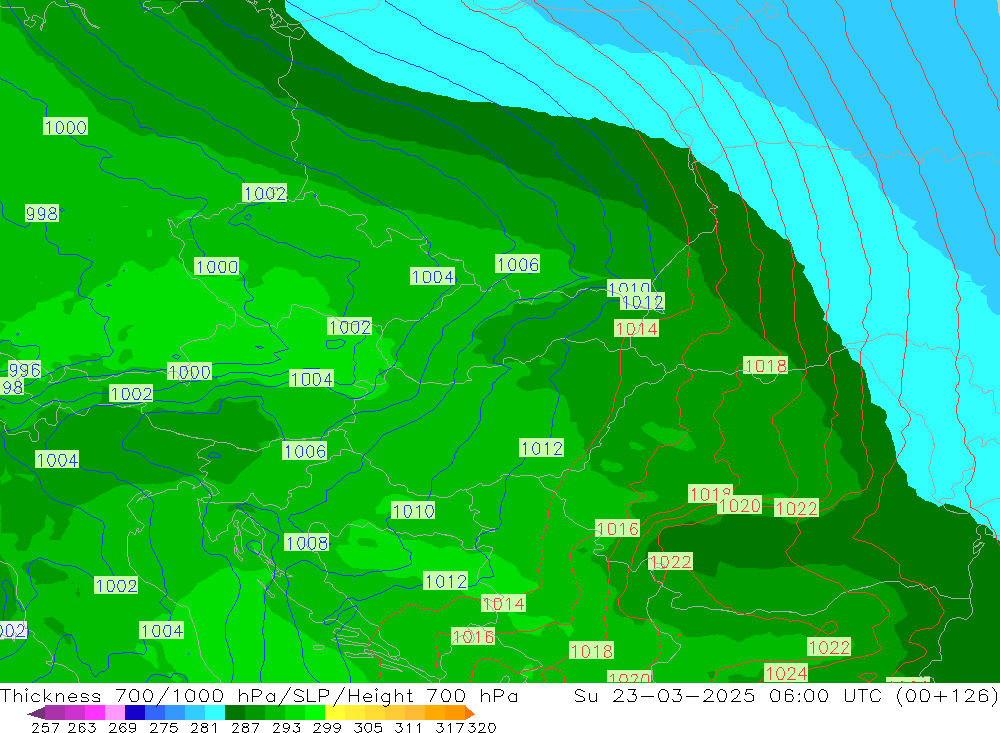This screenshot has height=733, width=1000.
Task: Click the legend value 293
Action: pyautogui.click(x=285, y=727)
